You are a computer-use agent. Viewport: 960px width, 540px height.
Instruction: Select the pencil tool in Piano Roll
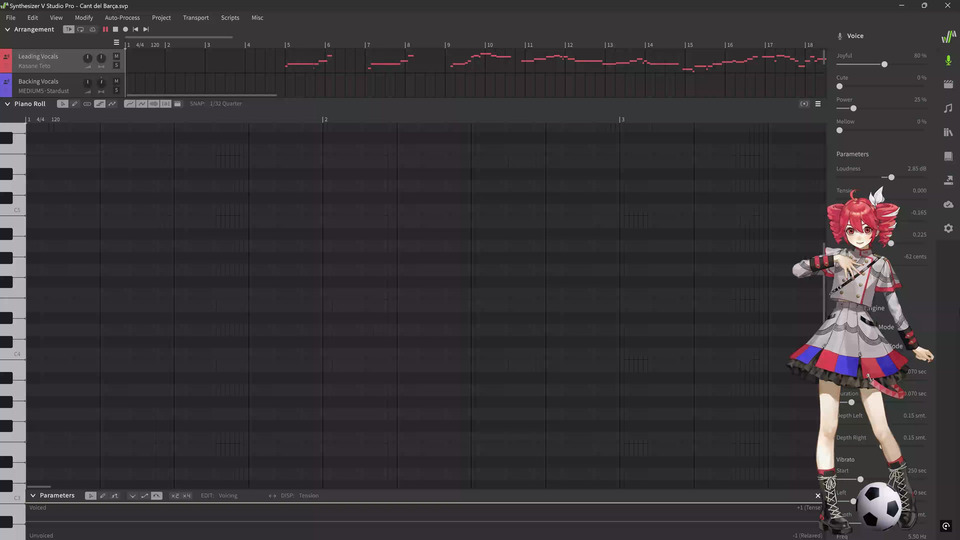75,104
